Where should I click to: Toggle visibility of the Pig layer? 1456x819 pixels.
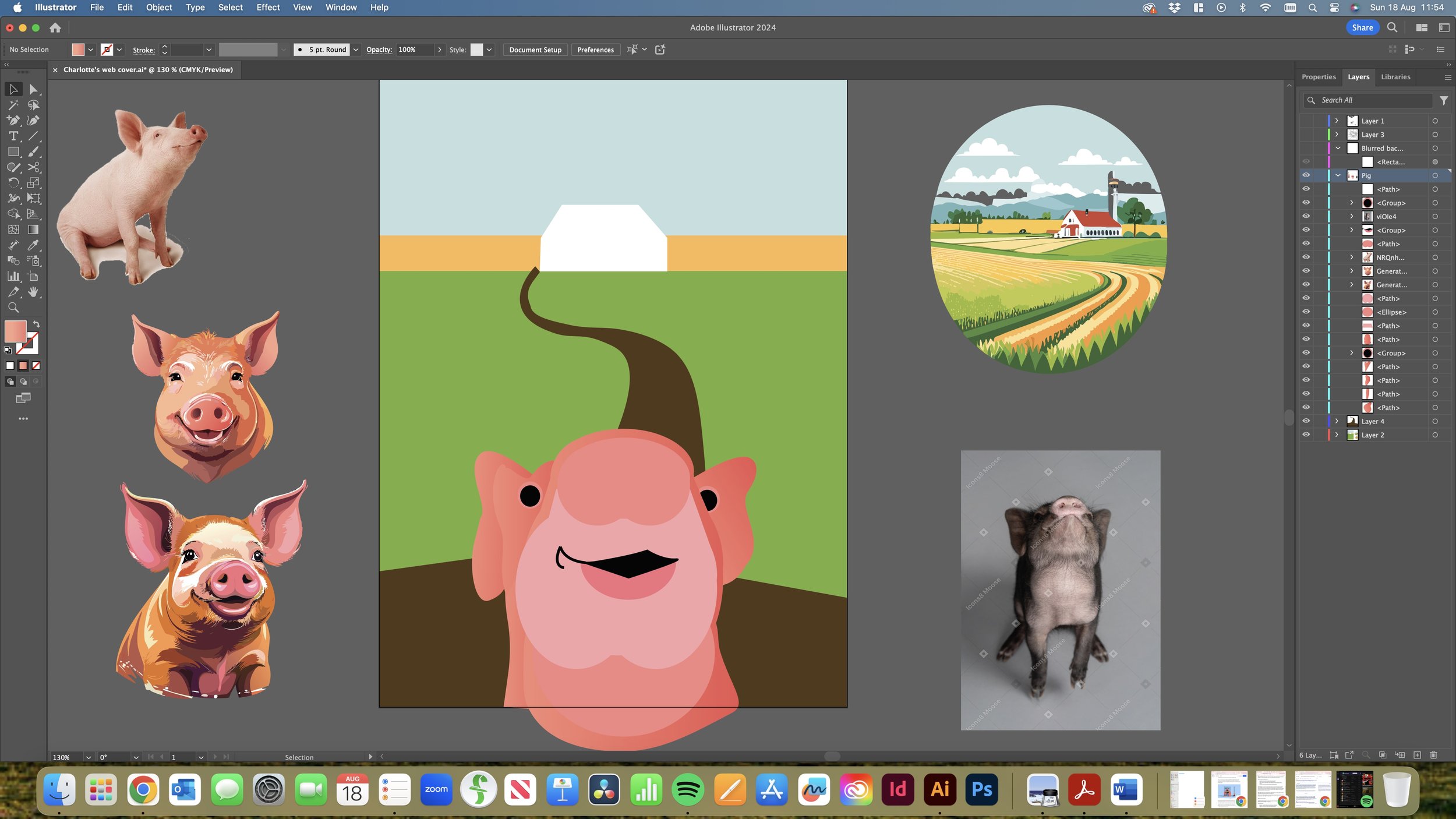(1306, 175)
